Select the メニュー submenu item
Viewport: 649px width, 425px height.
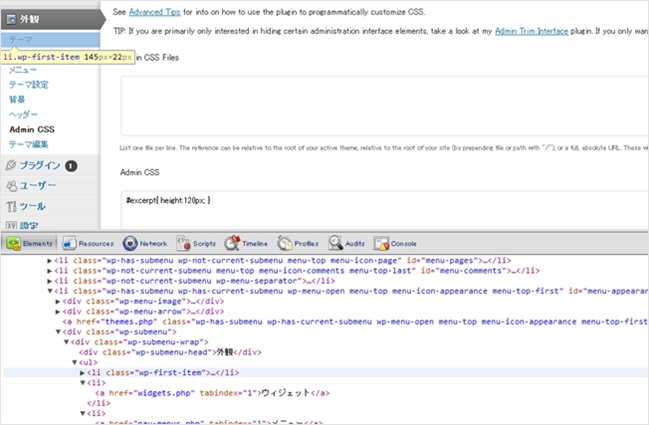tap(23, 70)
